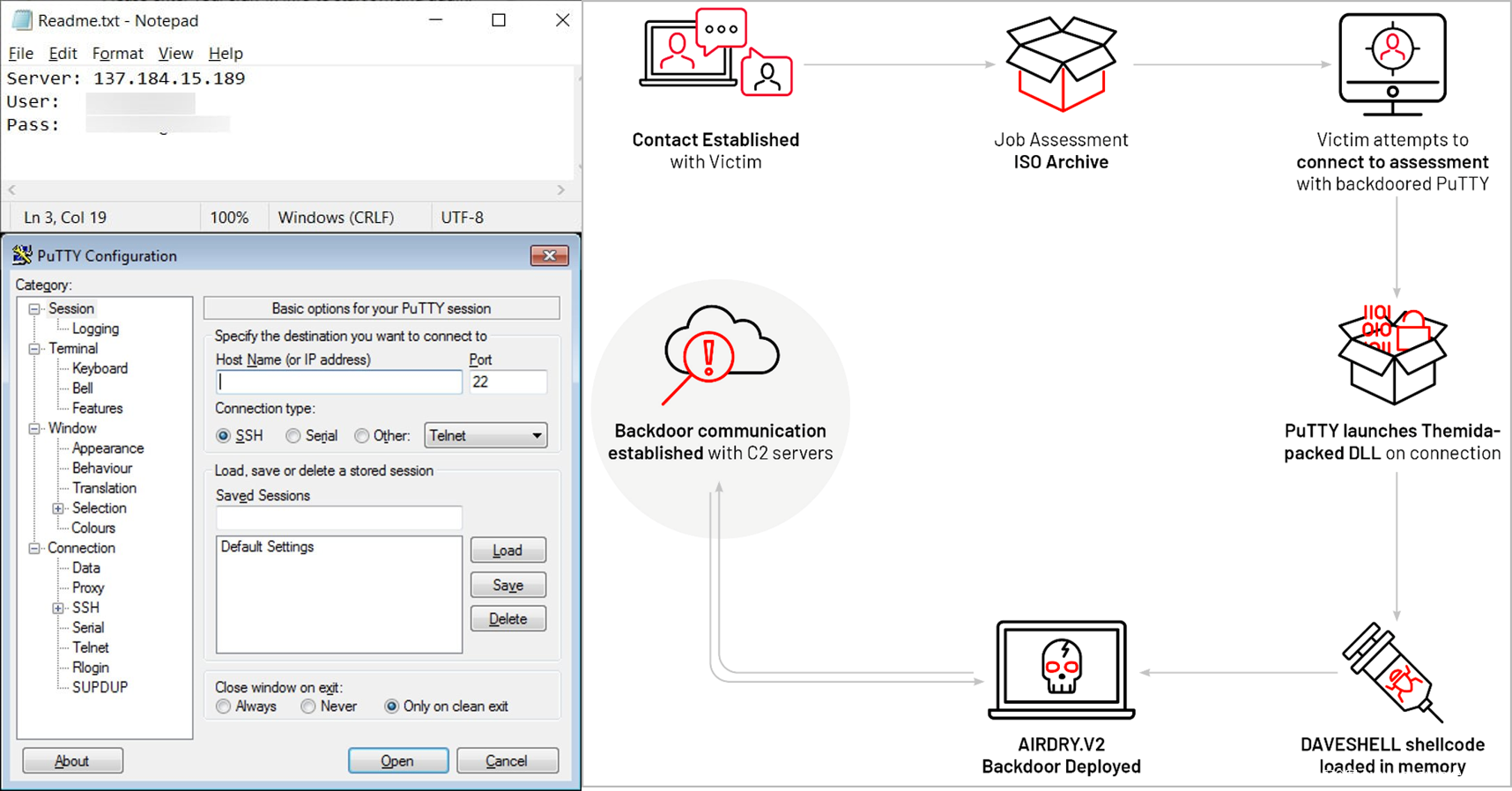1512x791 pixels.
Task: Click the DAVESHELL syringe icon
Action: (1392, 672)
